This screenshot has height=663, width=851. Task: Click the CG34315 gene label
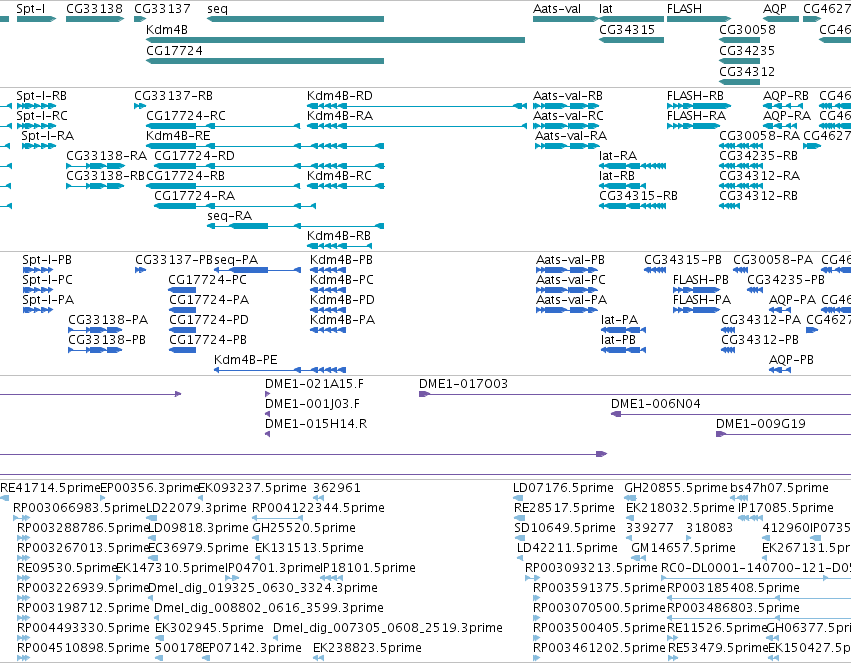(x=627, y=29)
